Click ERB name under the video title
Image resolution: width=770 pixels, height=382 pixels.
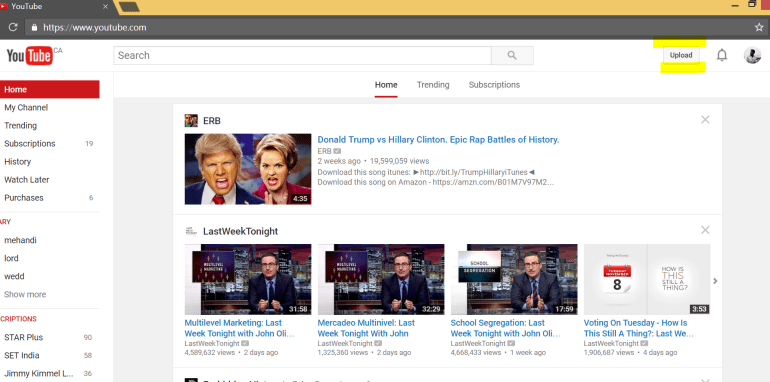(324, 151)
